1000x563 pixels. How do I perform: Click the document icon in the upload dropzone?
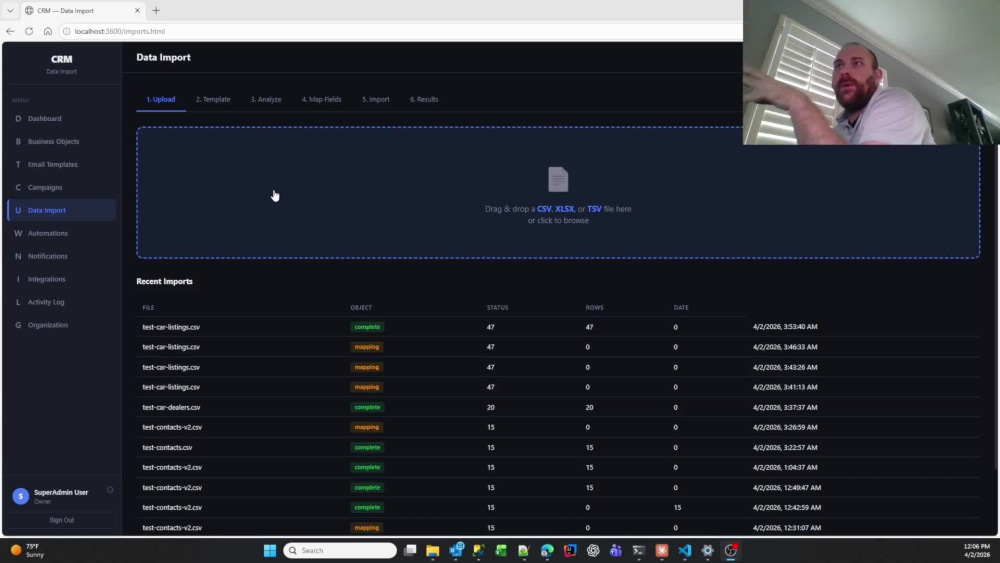point(558,179)
